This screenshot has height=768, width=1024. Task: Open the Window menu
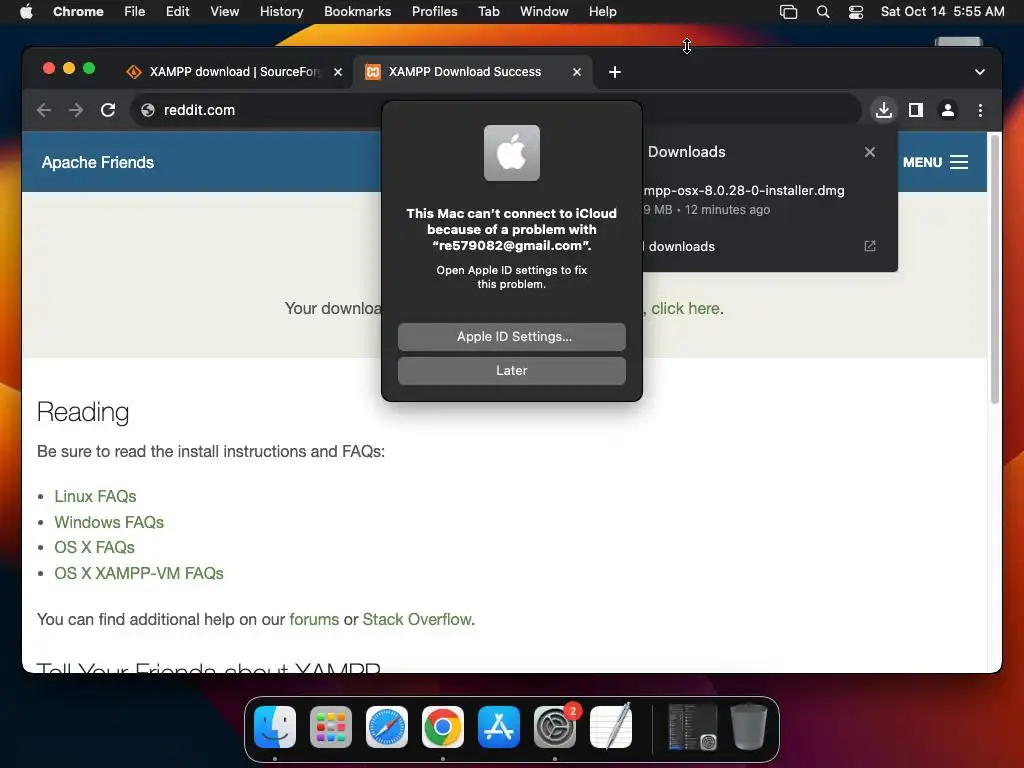(x=544, y=11)
